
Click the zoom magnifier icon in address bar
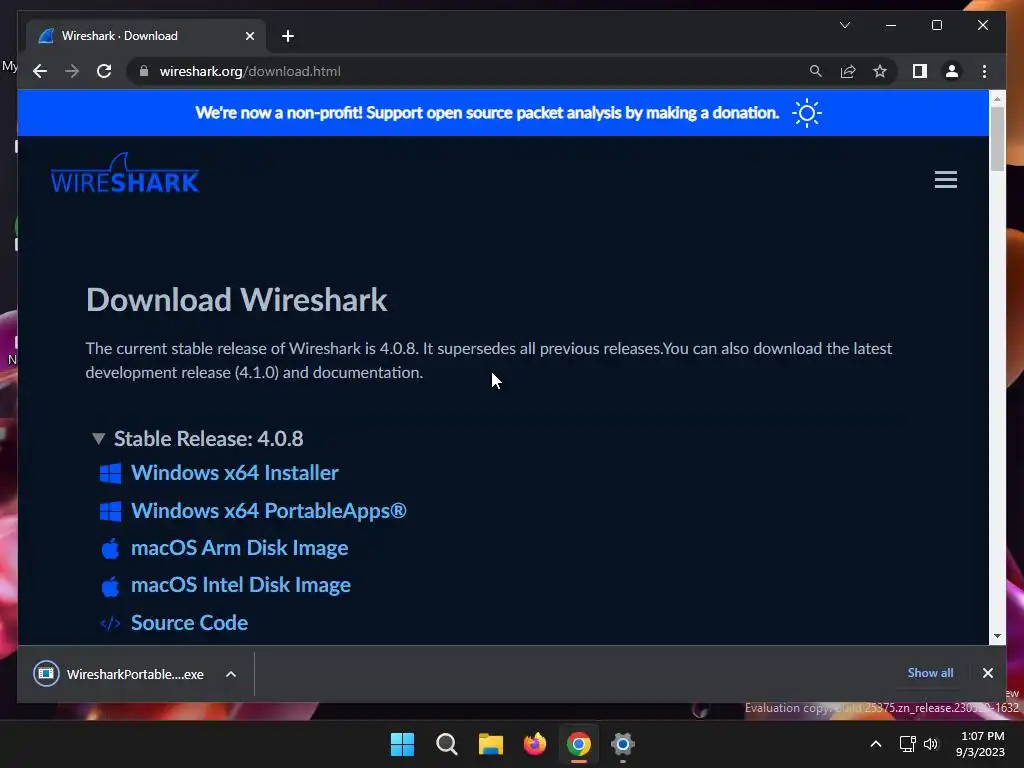(816, 71)
